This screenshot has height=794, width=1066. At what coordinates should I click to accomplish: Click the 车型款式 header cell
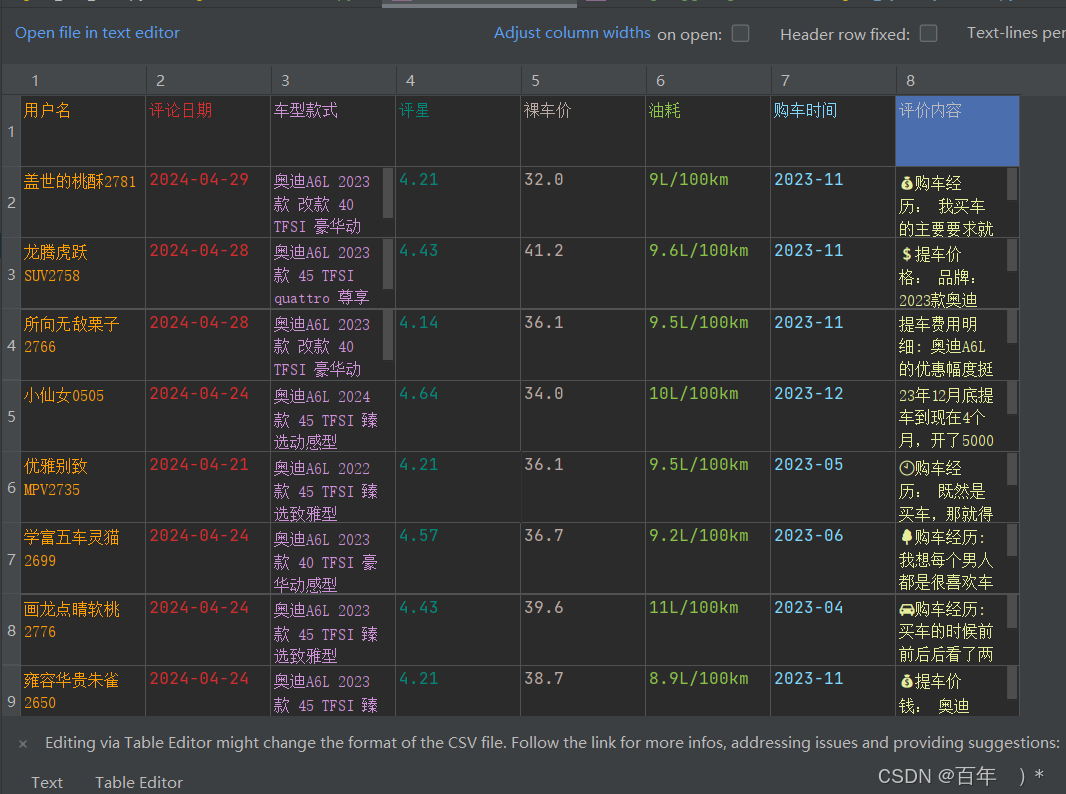pyautogui.click(x=333, y=131)
